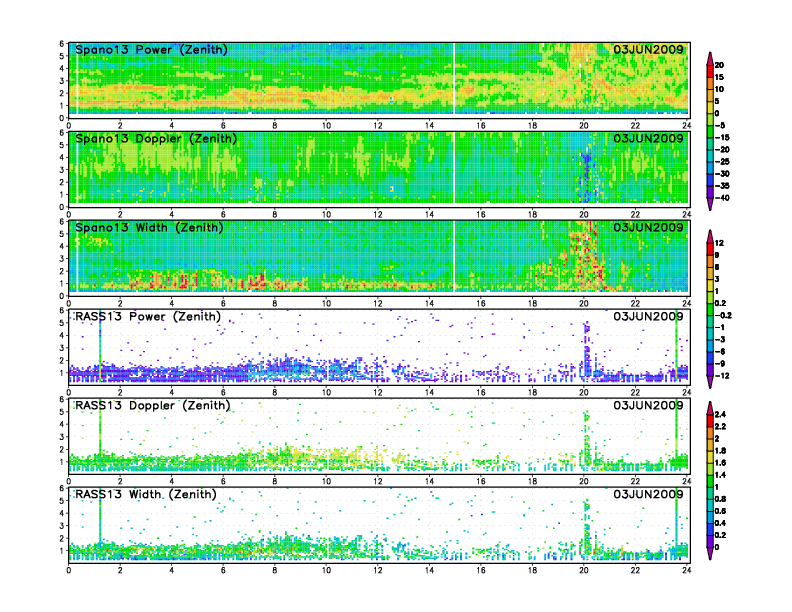
Task: Click the 03JUN2009 date in RASS13 Power panel
Action: [648, 317]
